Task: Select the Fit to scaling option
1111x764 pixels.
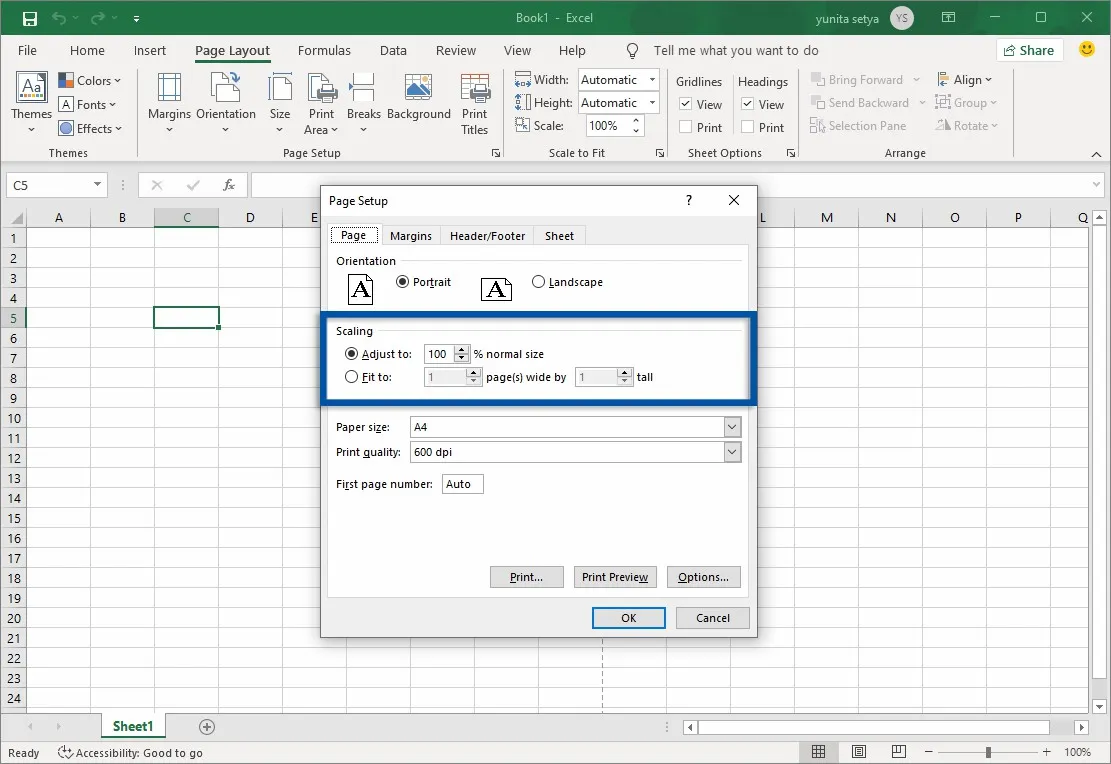Action: (351, 377)
